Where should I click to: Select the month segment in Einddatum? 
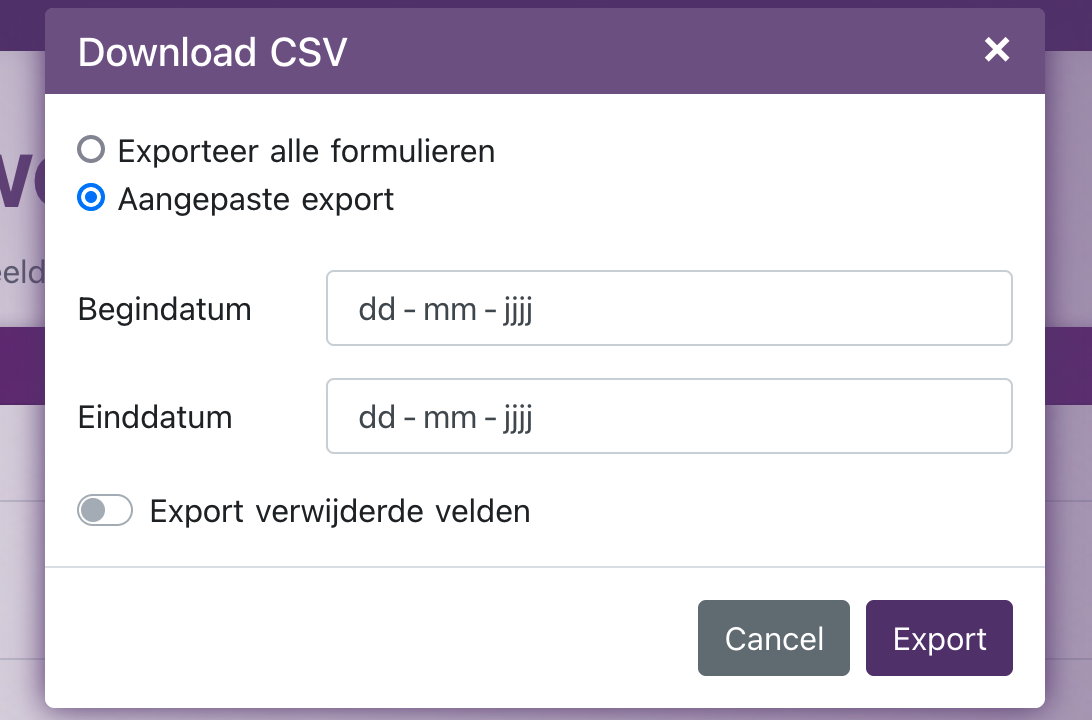point(449,416)
